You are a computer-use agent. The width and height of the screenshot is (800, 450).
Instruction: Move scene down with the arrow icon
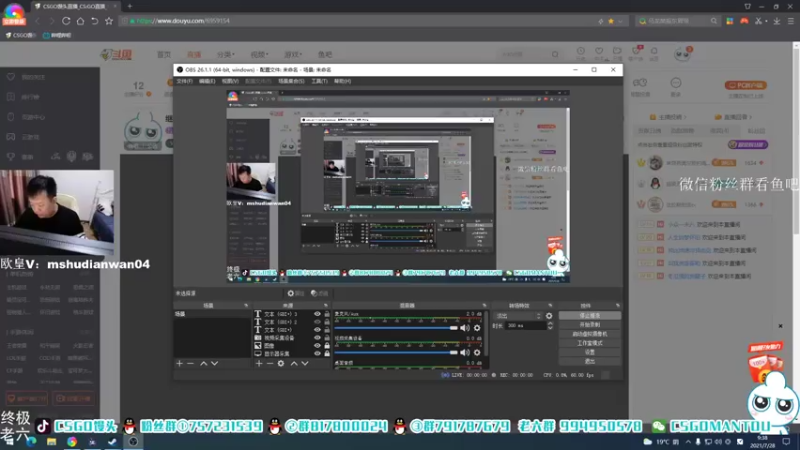click(x=214, y=363)
